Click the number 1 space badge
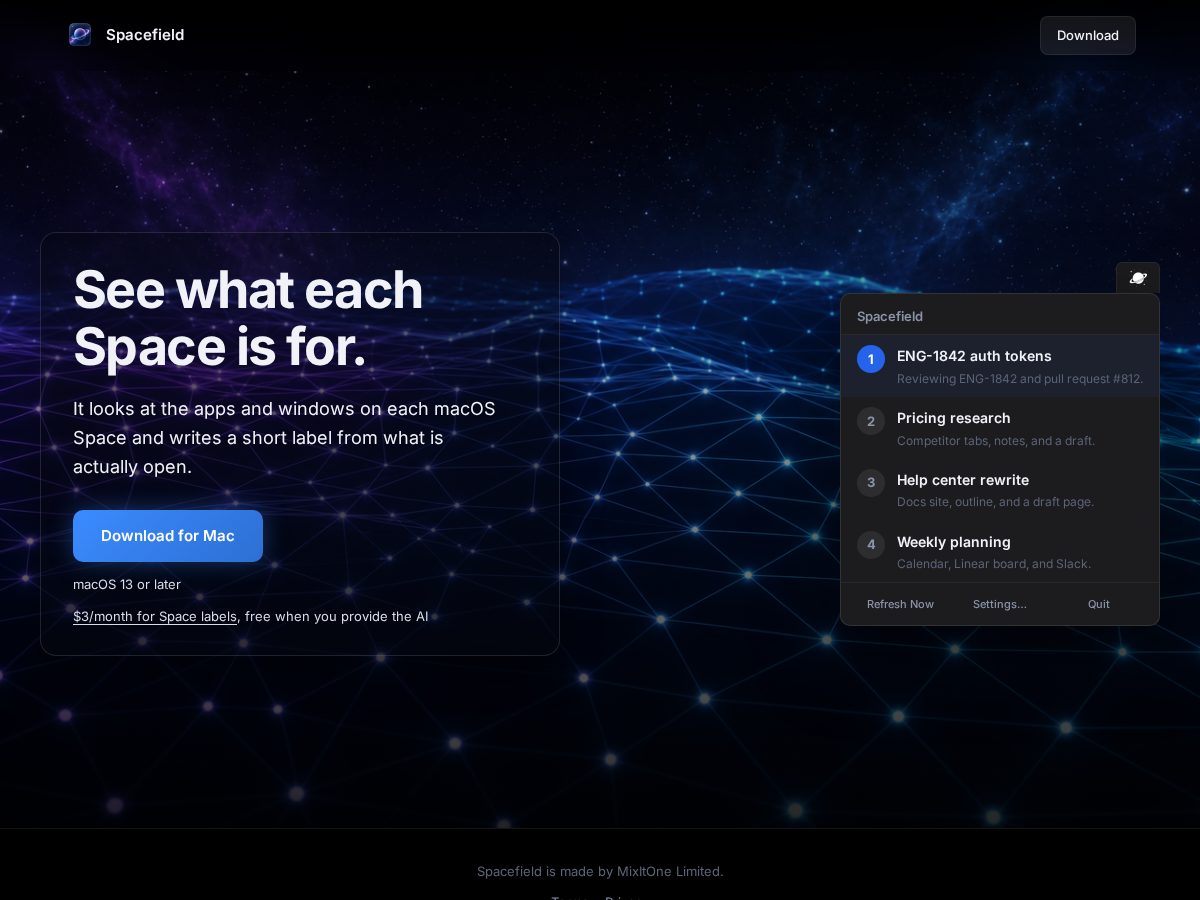Viewport: 1200px width, 900px height. [871, 359]
